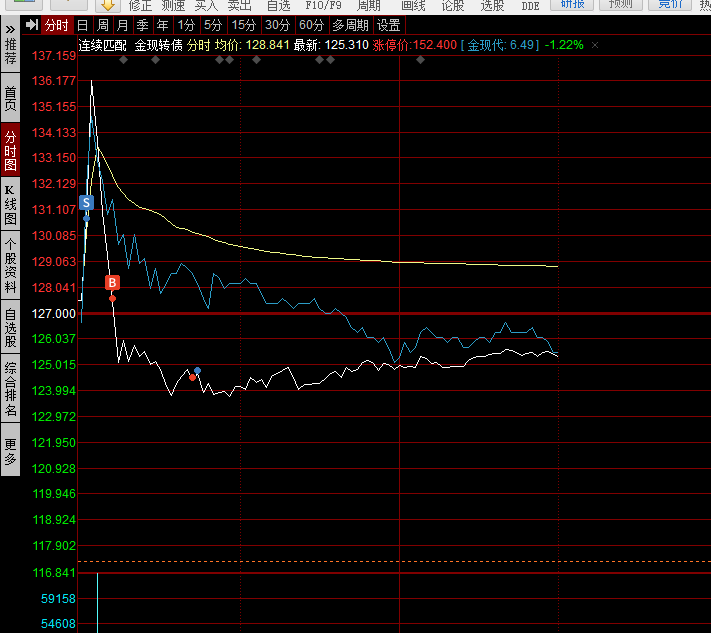Open the K线图 sidebar tab
Screen dimensions: 711x633
pos(10,204)
